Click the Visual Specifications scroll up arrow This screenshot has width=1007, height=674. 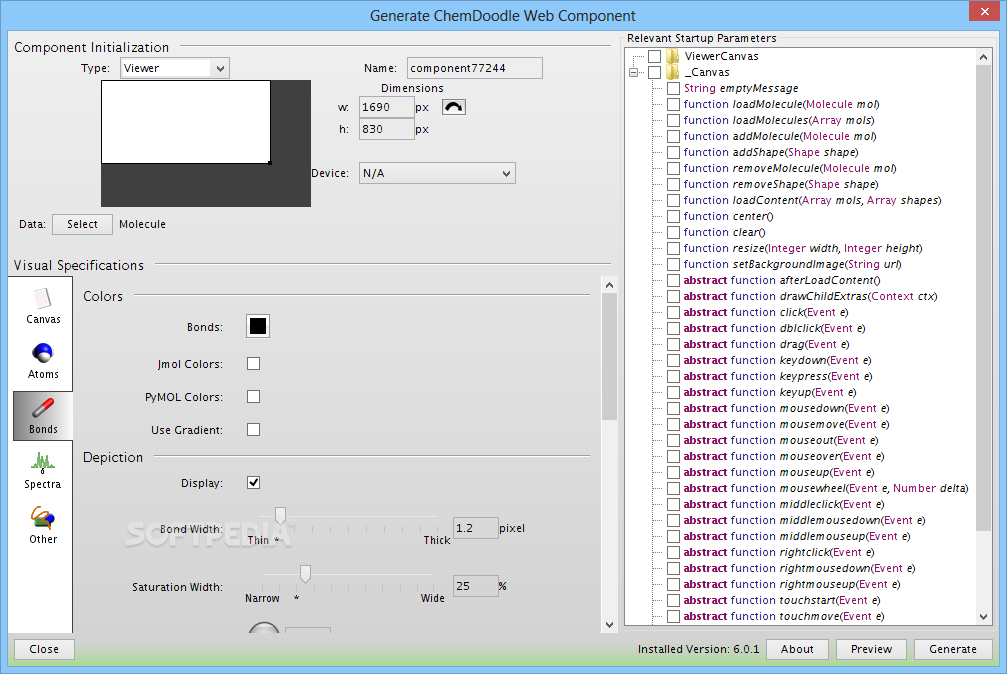(x=609, y=285)
